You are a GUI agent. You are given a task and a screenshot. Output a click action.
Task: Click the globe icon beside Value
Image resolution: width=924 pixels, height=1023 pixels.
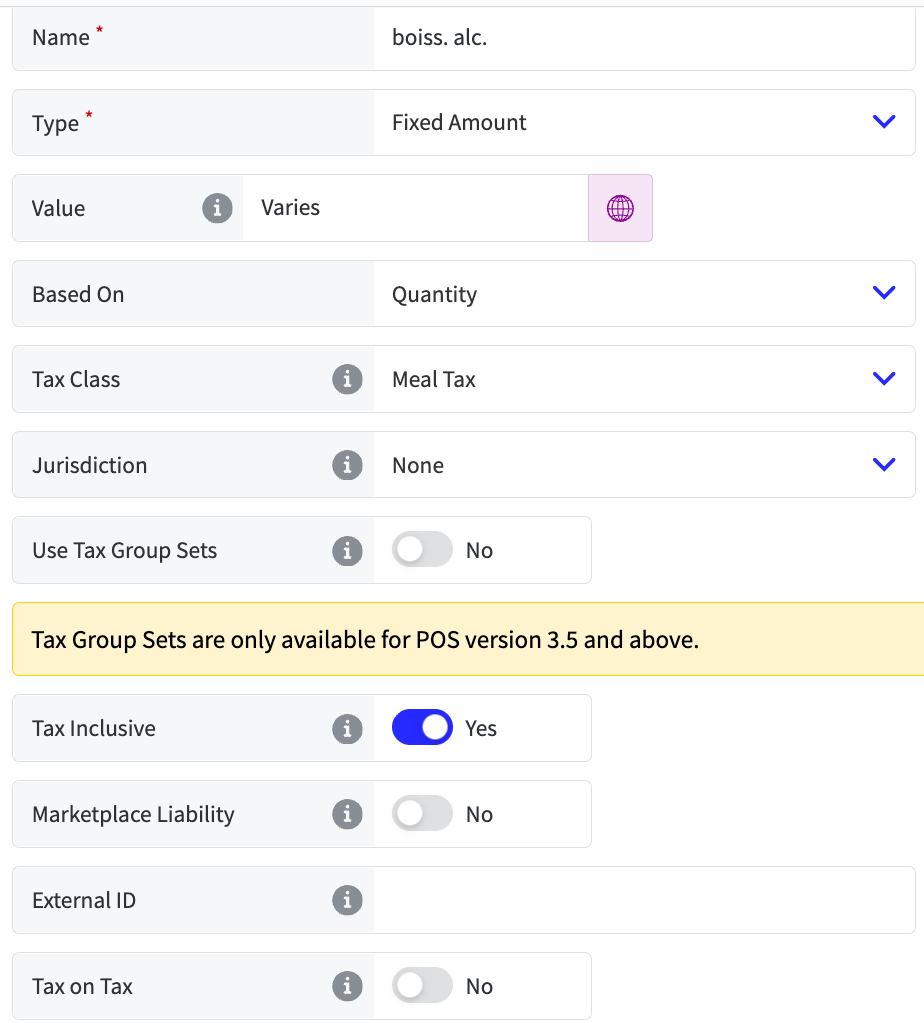pyautogui.click(x=620, y=208)
